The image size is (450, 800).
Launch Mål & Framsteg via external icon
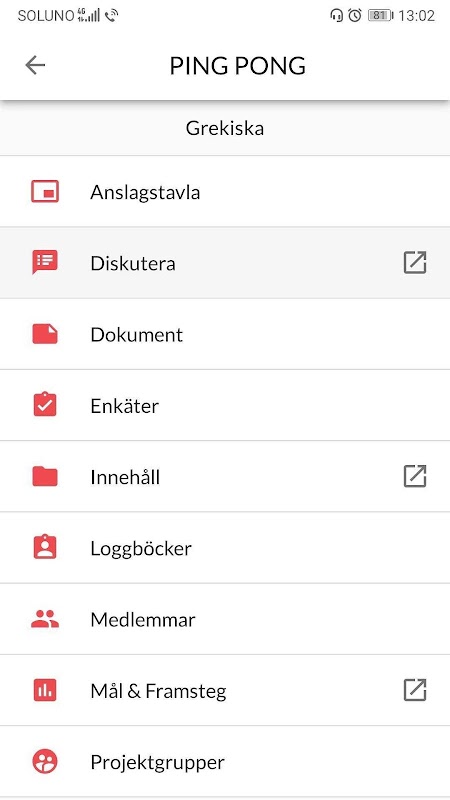pos(415,690)
